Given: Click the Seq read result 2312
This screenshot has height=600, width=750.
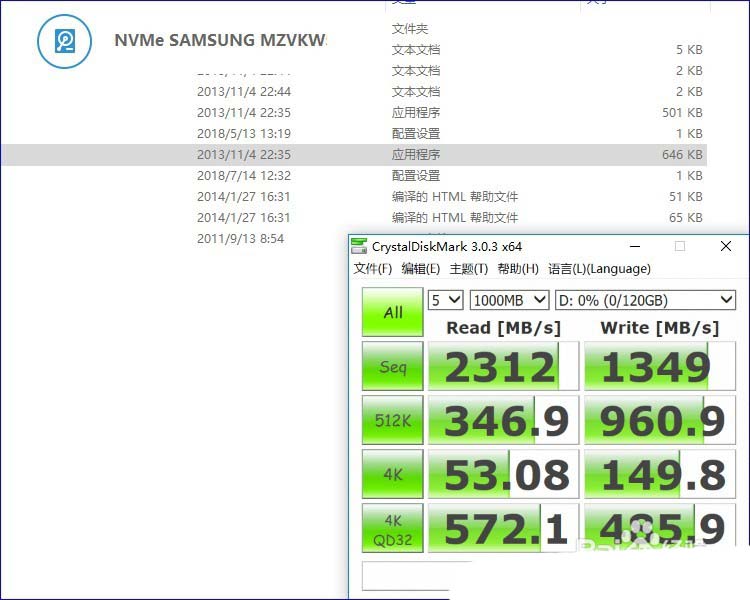Looking at the screenshot, I should 503,367.
